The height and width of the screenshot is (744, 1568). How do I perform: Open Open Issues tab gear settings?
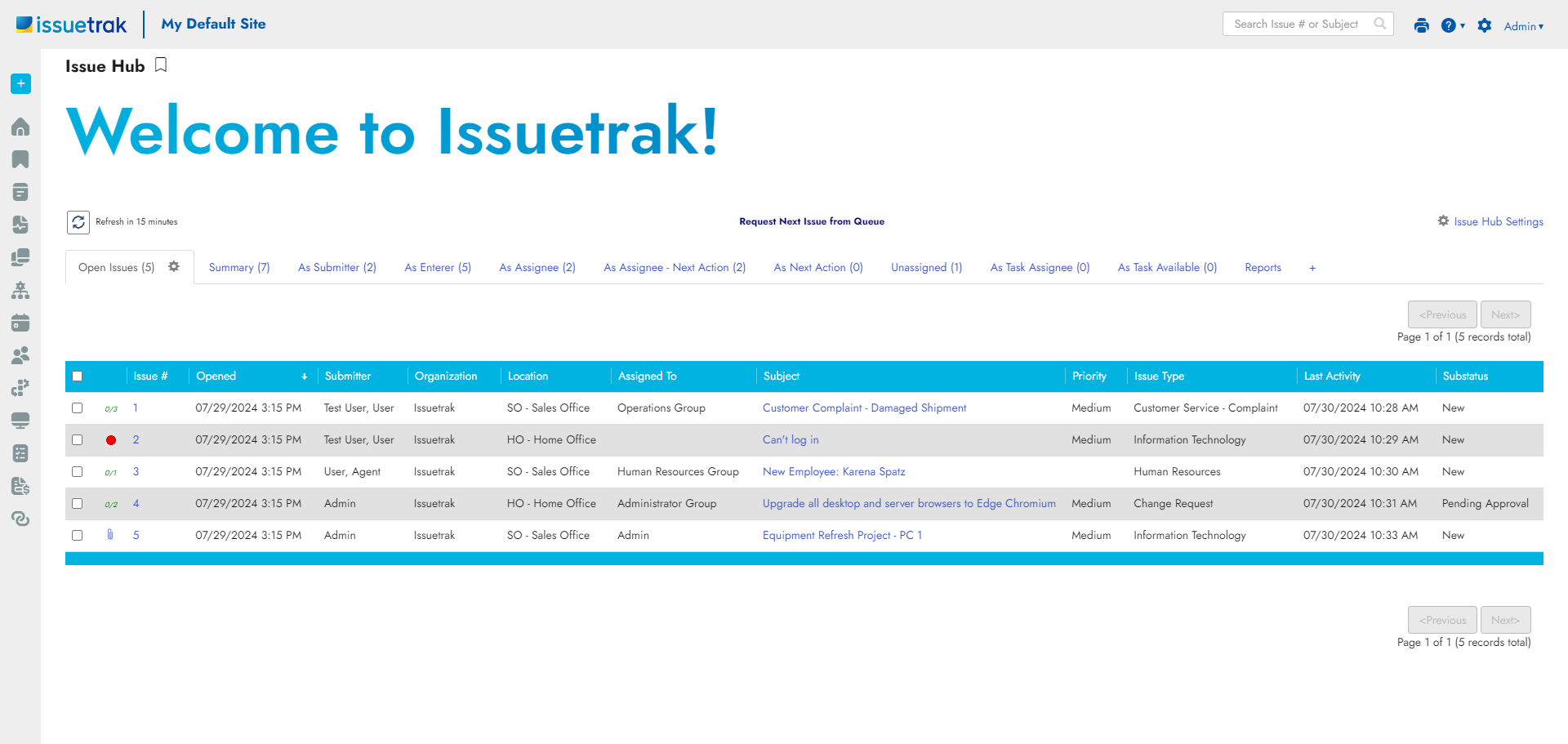pos(174,266)
